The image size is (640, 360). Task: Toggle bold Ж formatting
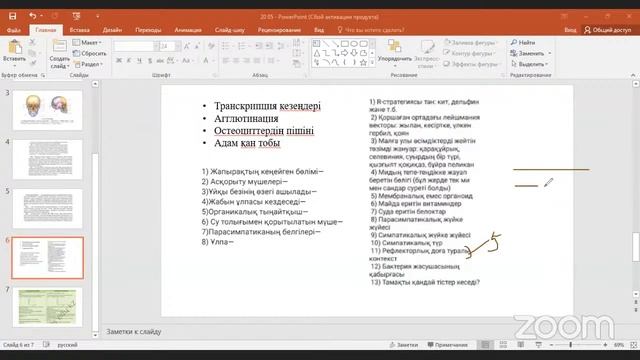[119, 61]
